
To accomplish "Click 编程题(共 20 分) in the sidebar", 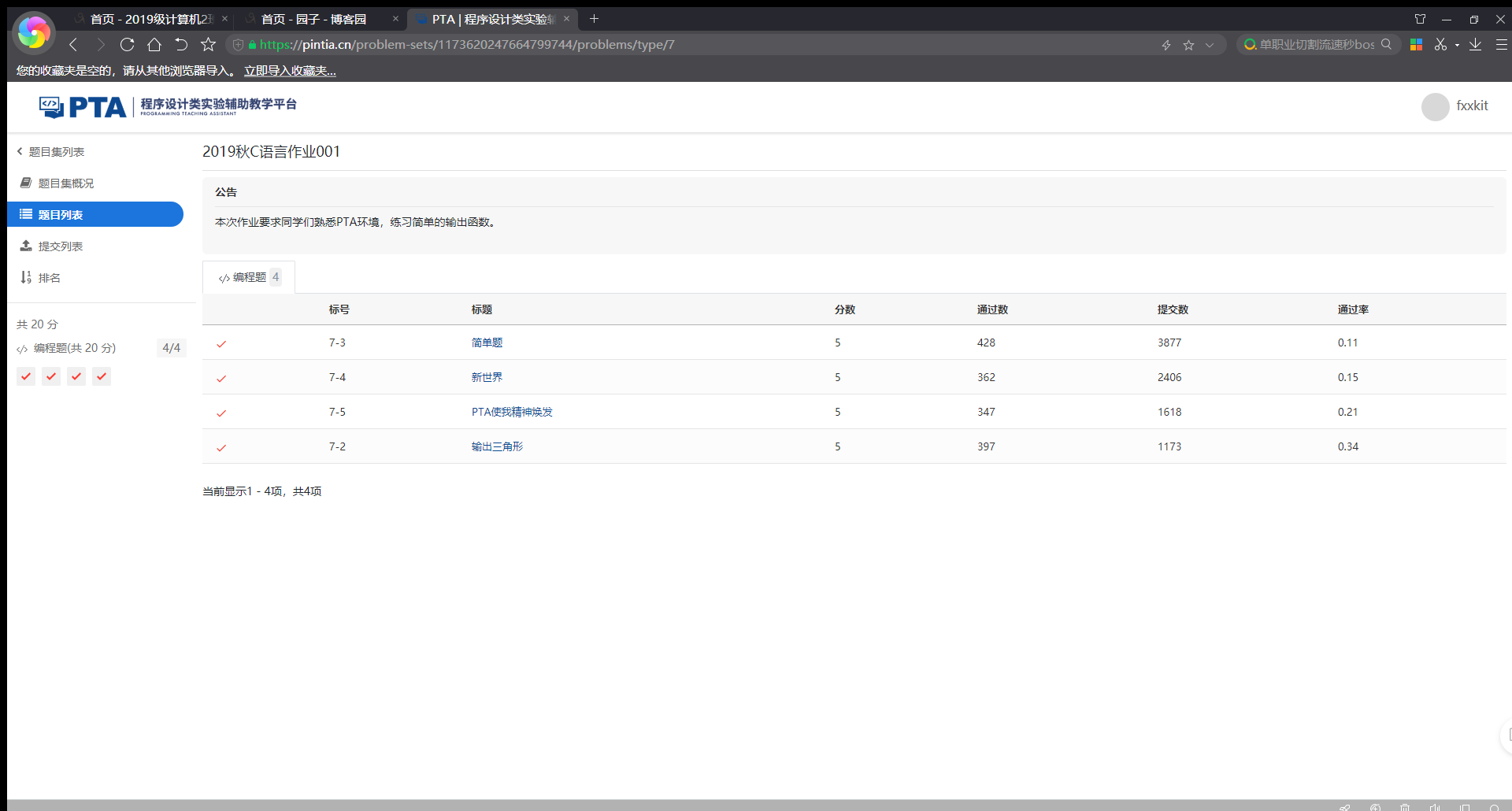I will (x=75, y=348).
